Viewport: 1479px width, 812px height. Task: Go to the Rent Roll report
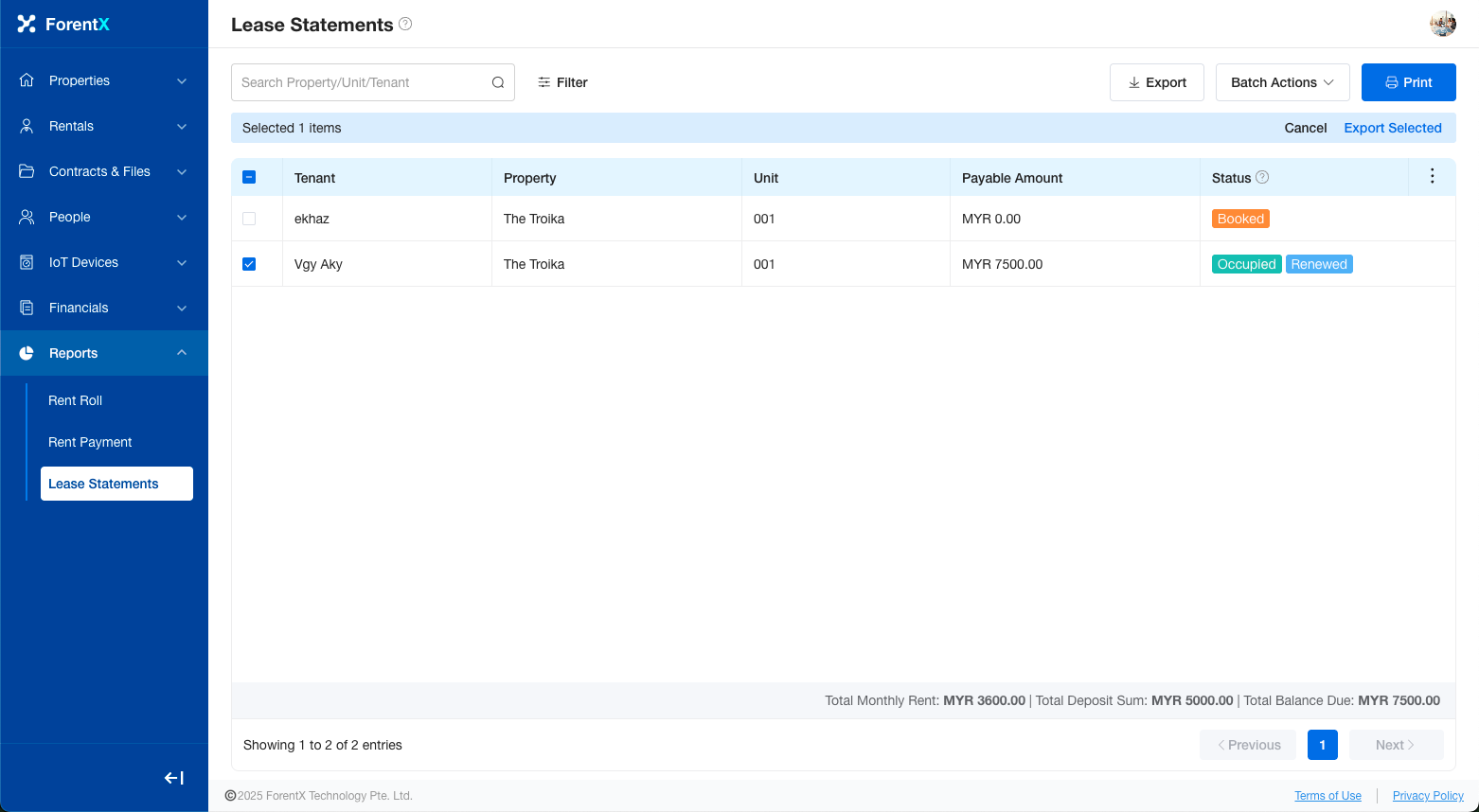[76, 400]
